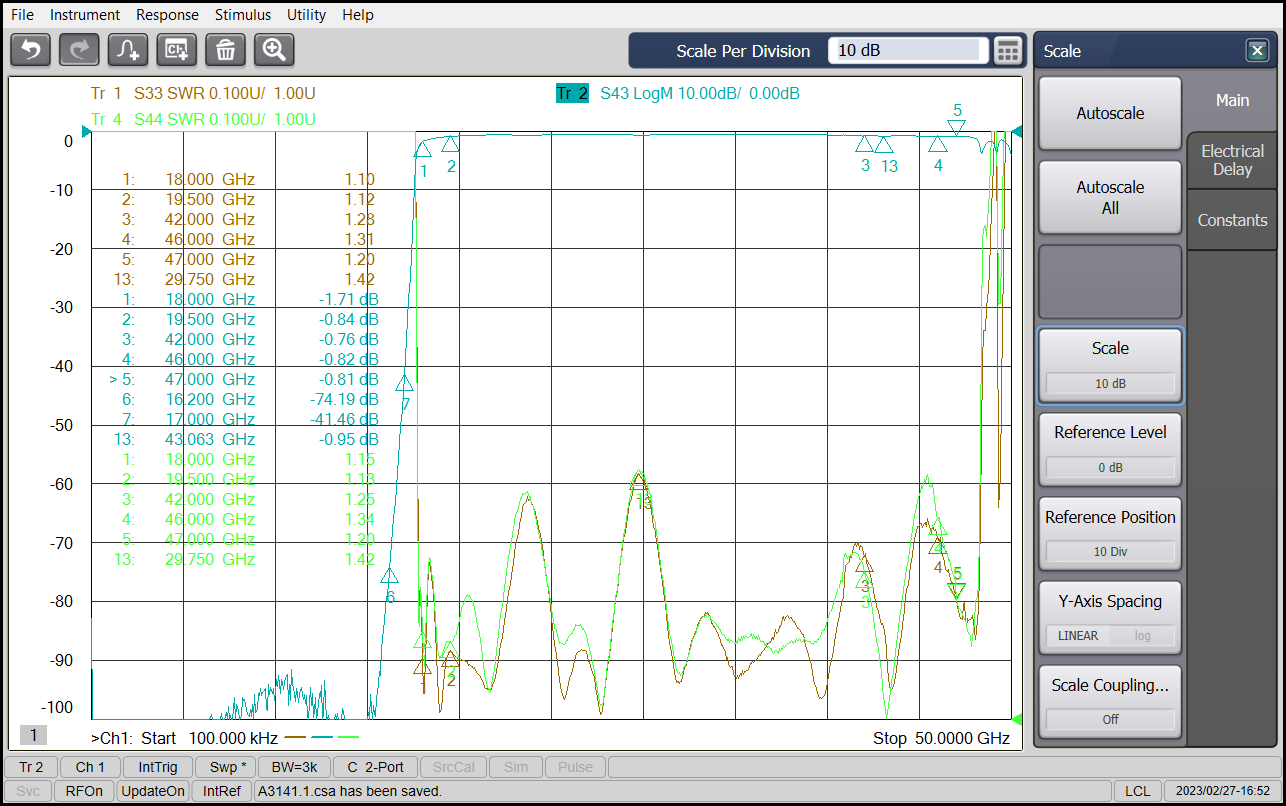
Task: Click the Reference Position button
Action: tap(1110, 534)
